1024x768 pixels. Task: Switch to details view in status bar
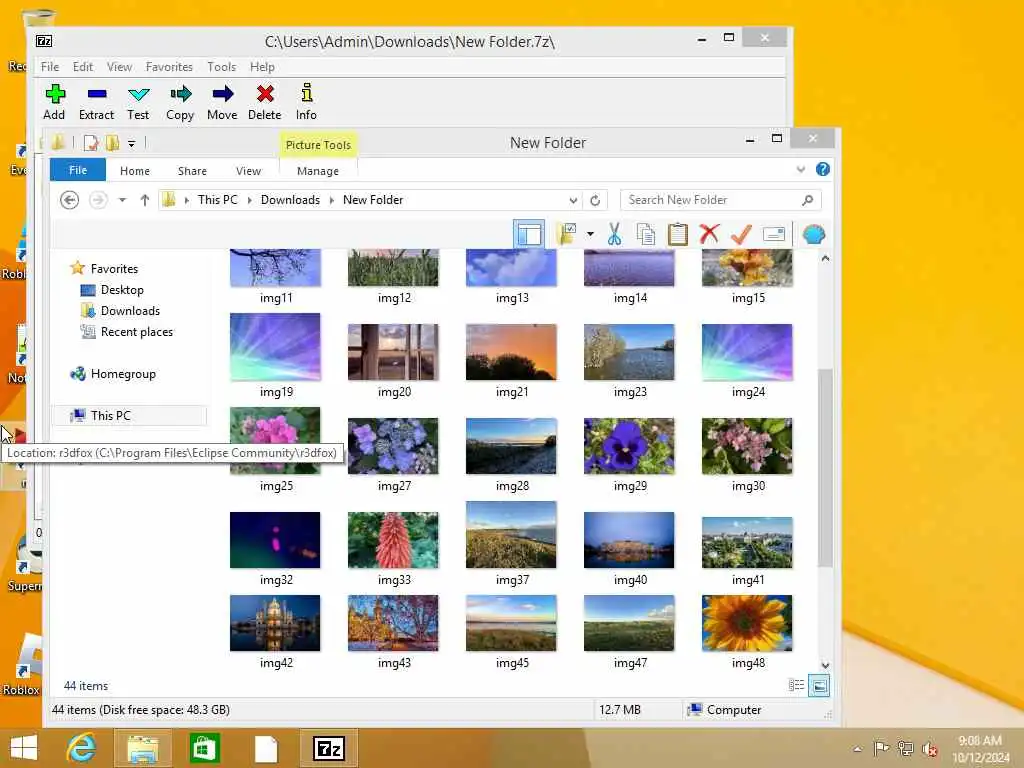pyautogui.click(x=796, y=685)
